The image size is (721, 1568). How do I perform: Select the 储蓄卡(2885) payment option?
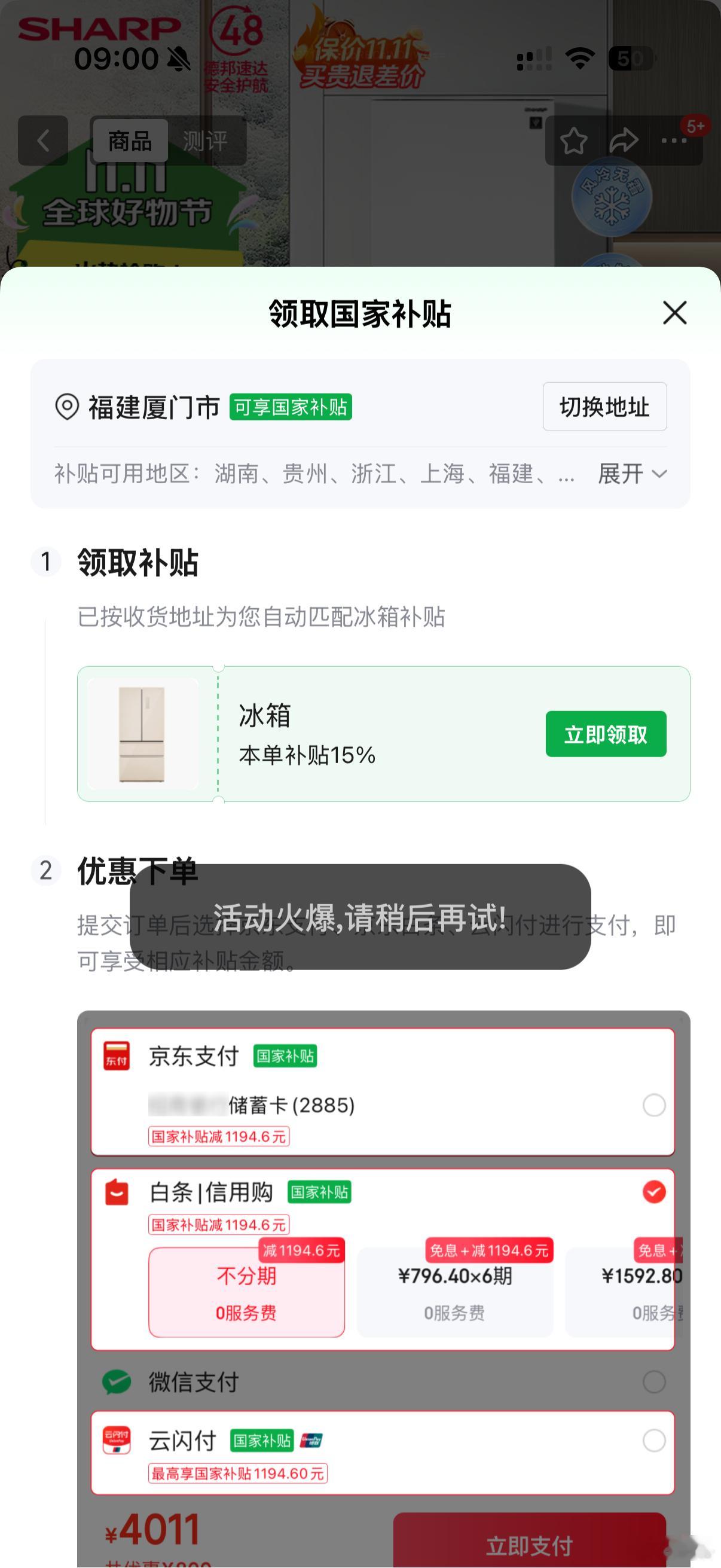(x=654, y=1105)
